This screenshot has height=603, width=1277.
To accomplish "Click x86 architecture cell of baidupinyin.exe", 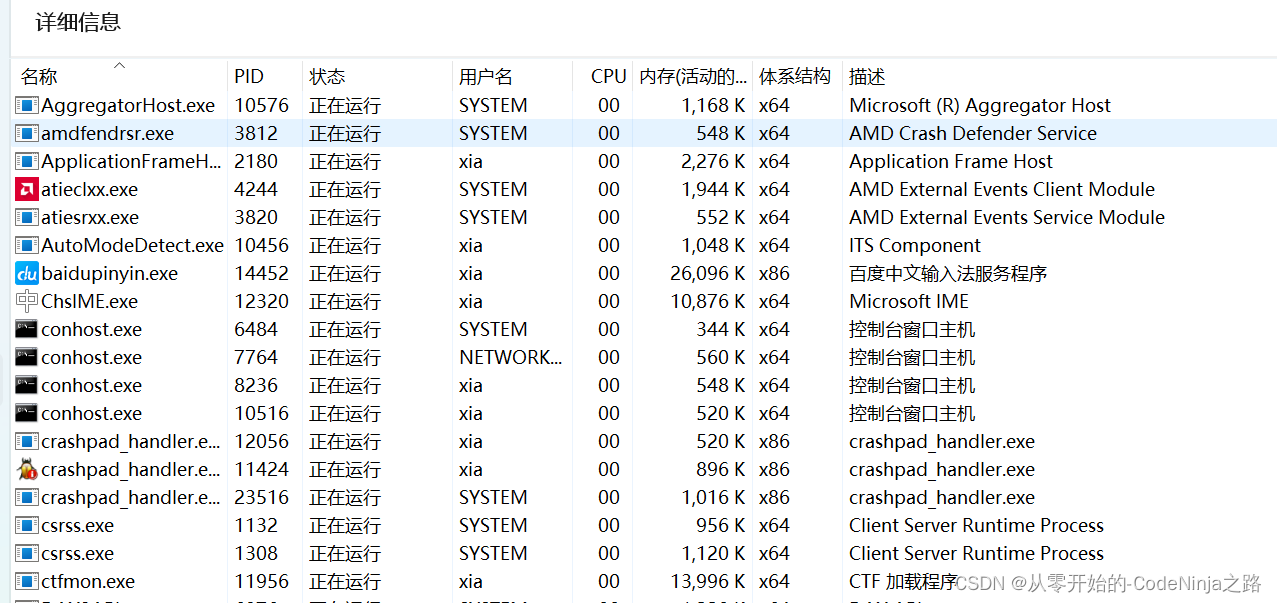I will [x=774, y=273].
